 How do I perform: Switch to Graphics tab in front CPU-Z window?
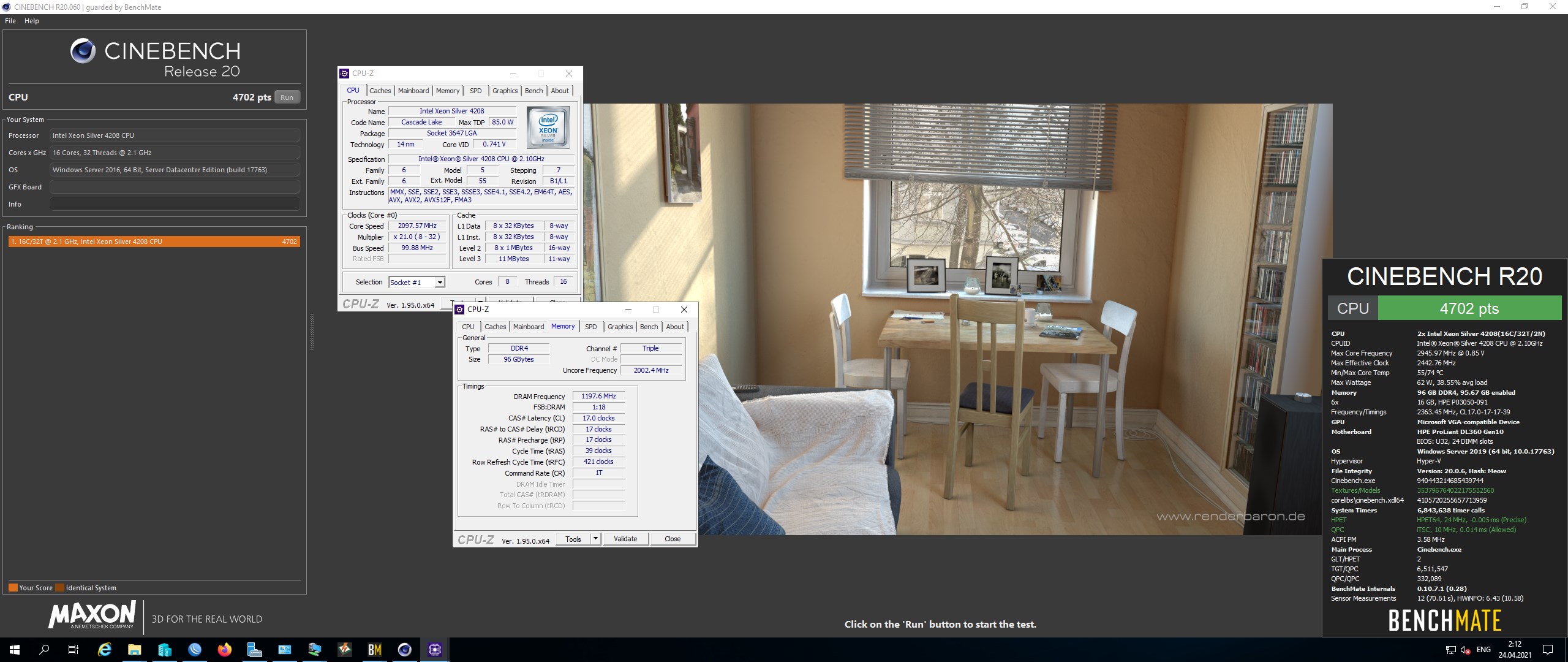[x=620, y=327]
